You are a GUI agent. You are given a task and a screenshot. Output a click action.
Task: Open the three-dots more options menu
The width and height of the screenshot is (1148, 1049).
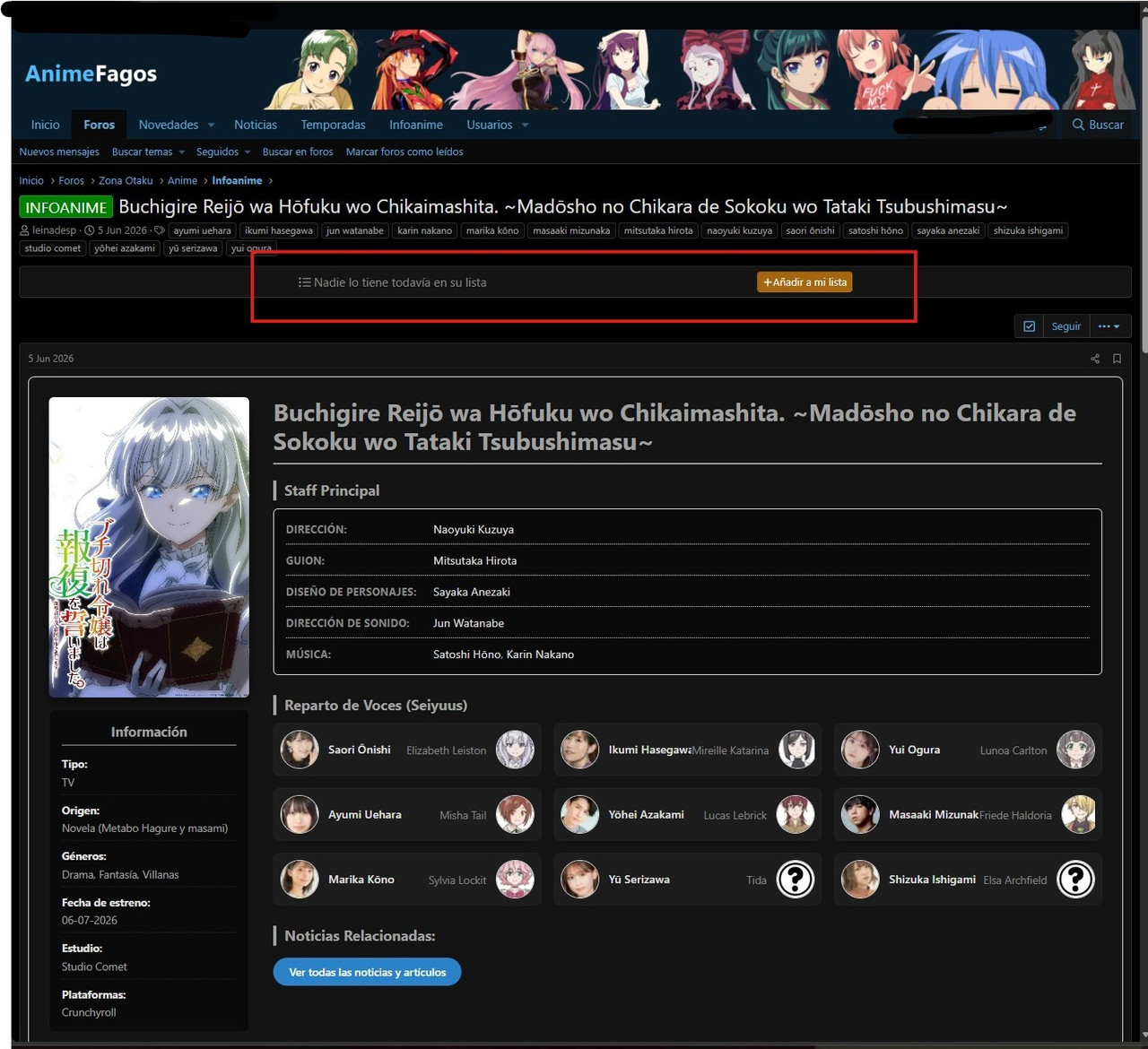coord(1109,326)
